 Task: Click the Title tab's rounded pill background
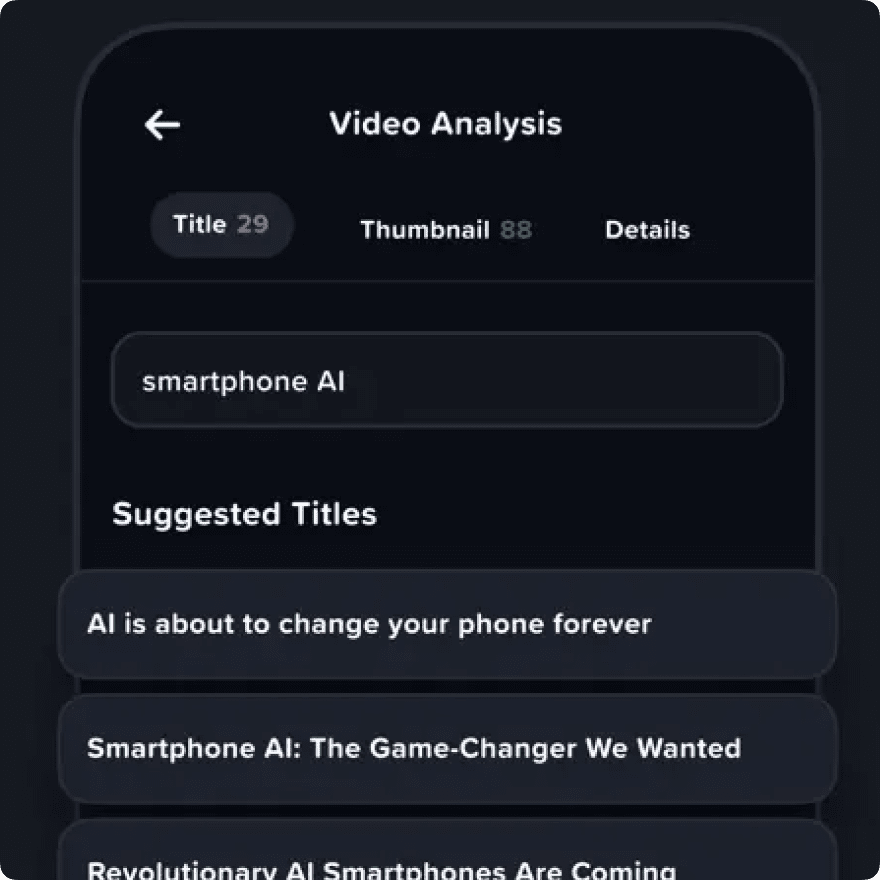pyautogui.click(x=221, y=224)
